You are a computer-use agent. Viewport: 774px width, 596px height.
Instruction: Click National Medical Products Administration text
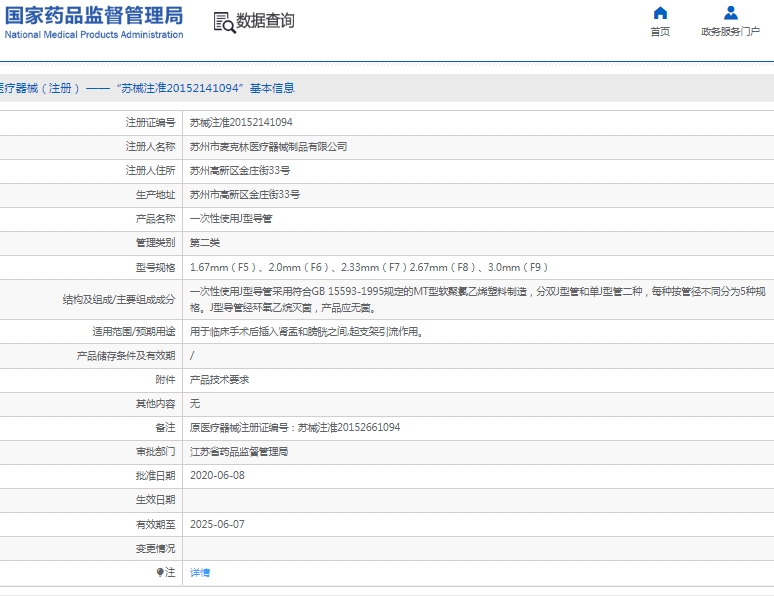pyautogui.click(x=94, y=35)
